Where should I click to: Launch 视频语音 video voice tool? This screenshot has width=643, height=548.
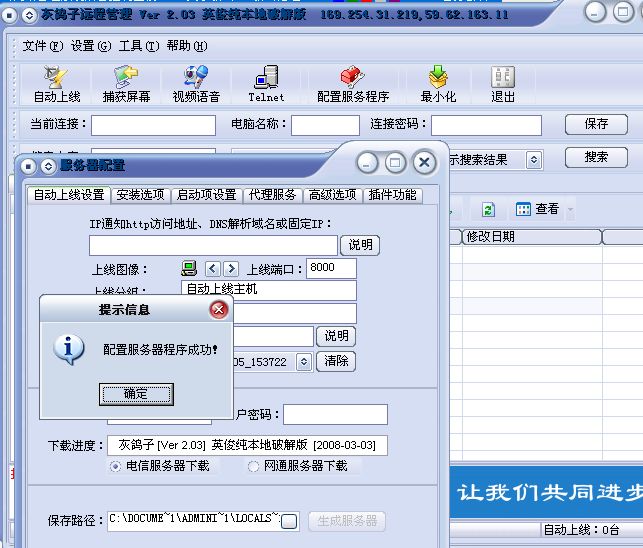(x=196, y=84)
